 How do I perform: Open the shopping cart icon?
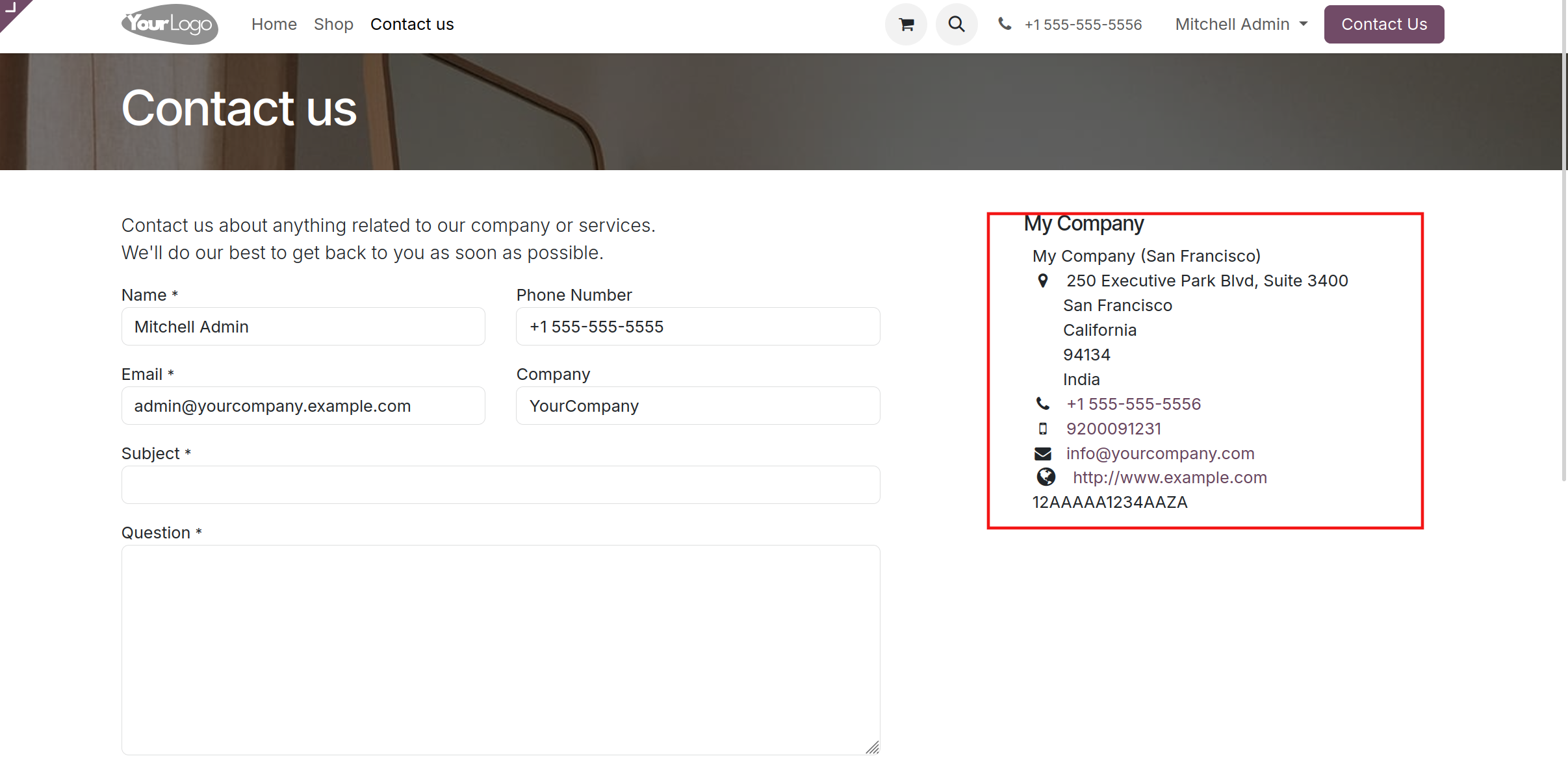(906, 25)
